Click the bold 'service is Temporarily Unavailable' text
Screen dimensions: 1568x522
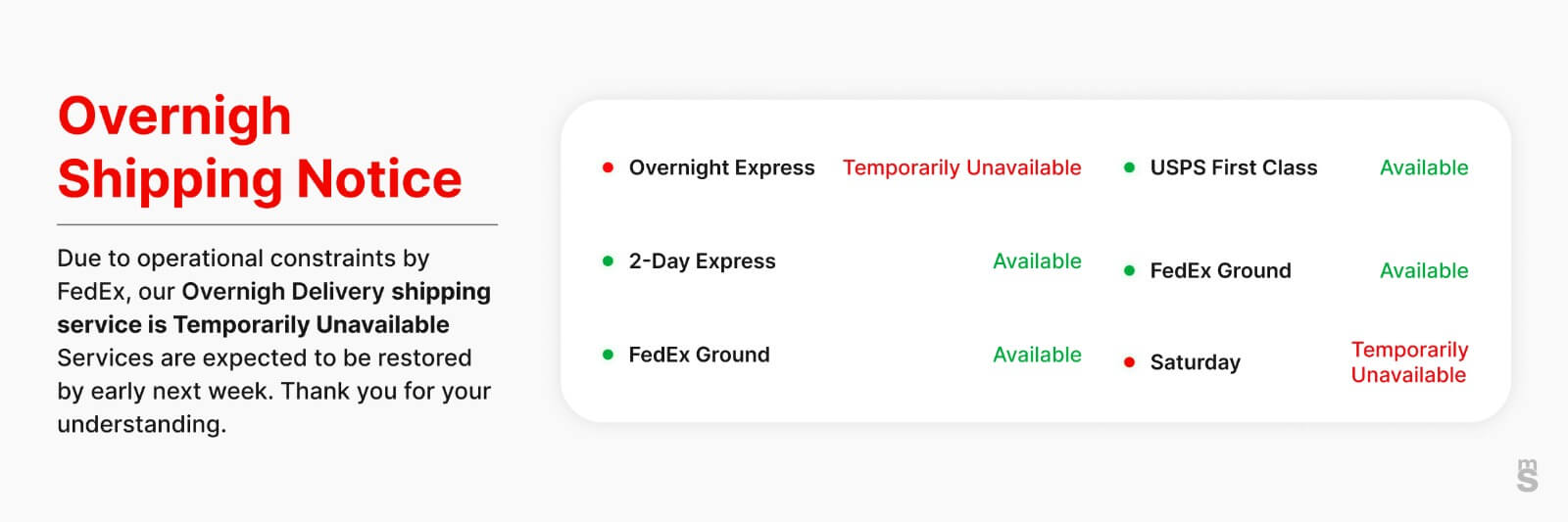[253, 324]
